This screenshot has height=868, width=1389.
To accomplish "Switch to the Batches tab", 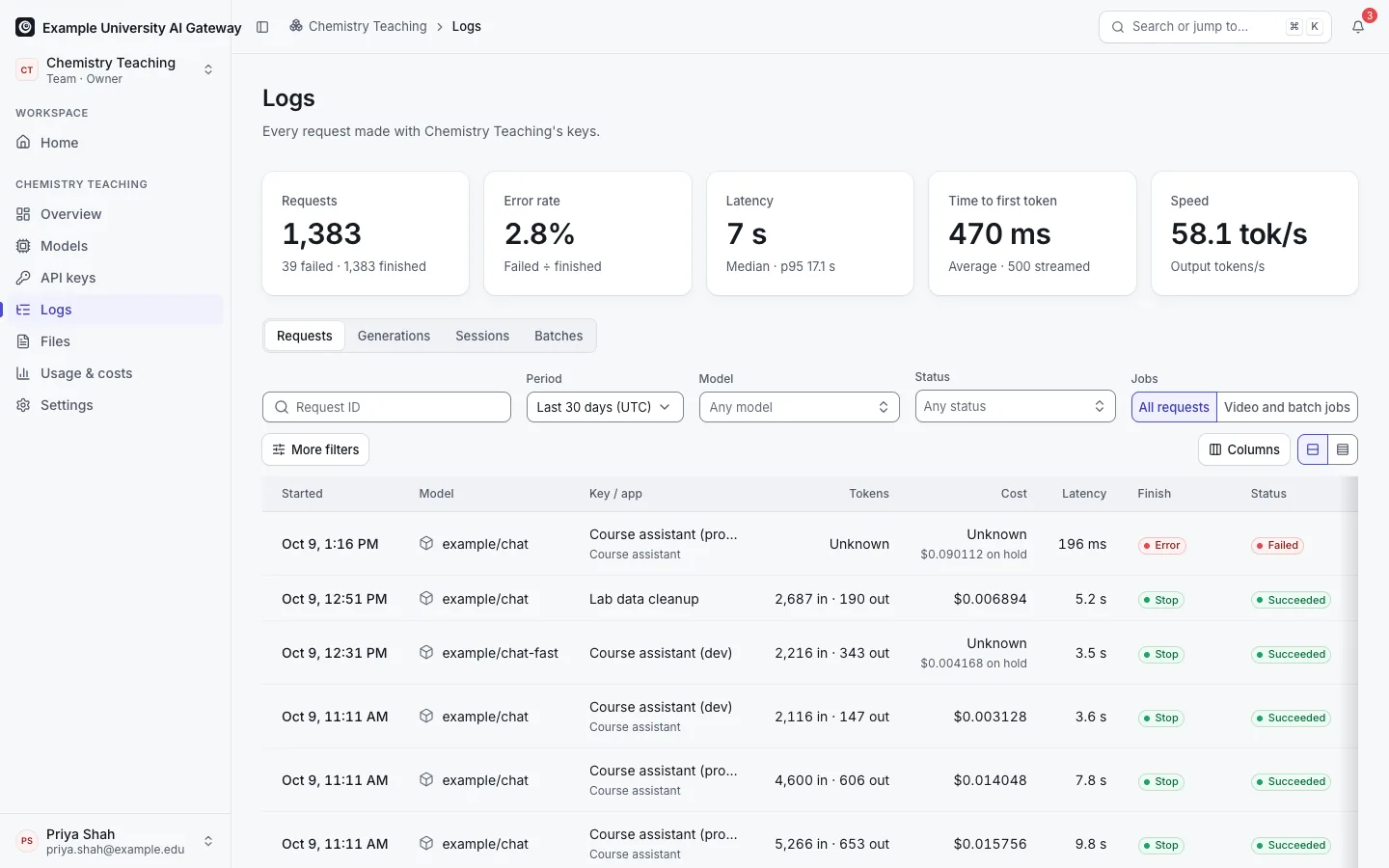I will point(558,336).
